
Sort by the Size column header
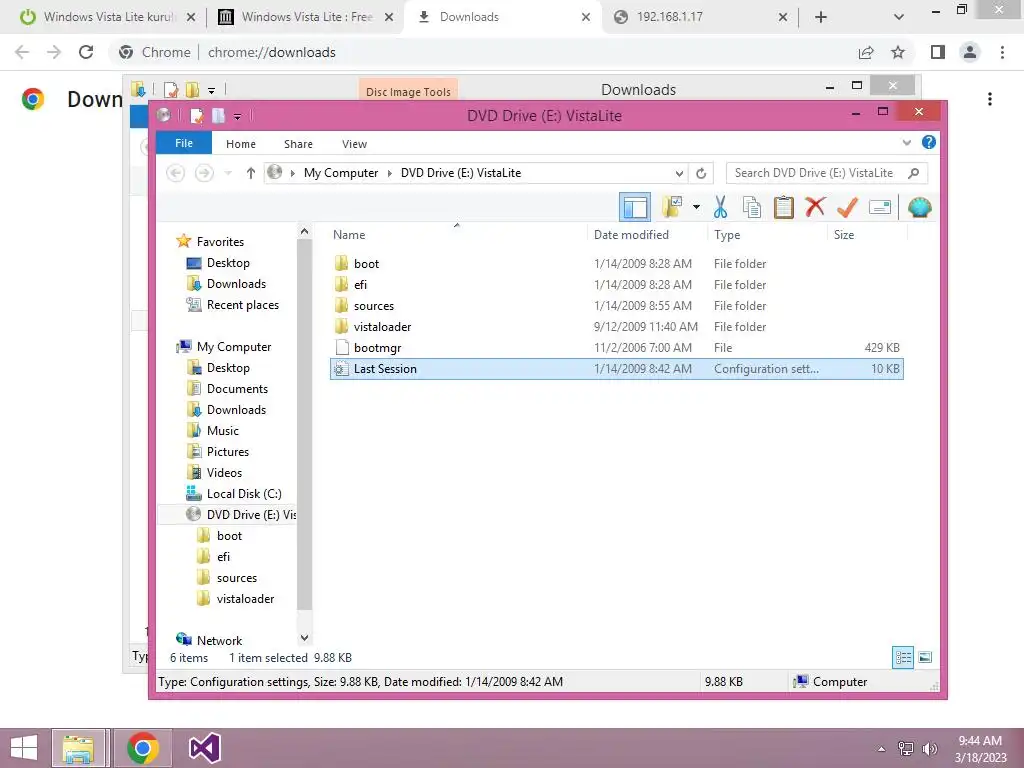click(x=868, y=234)
